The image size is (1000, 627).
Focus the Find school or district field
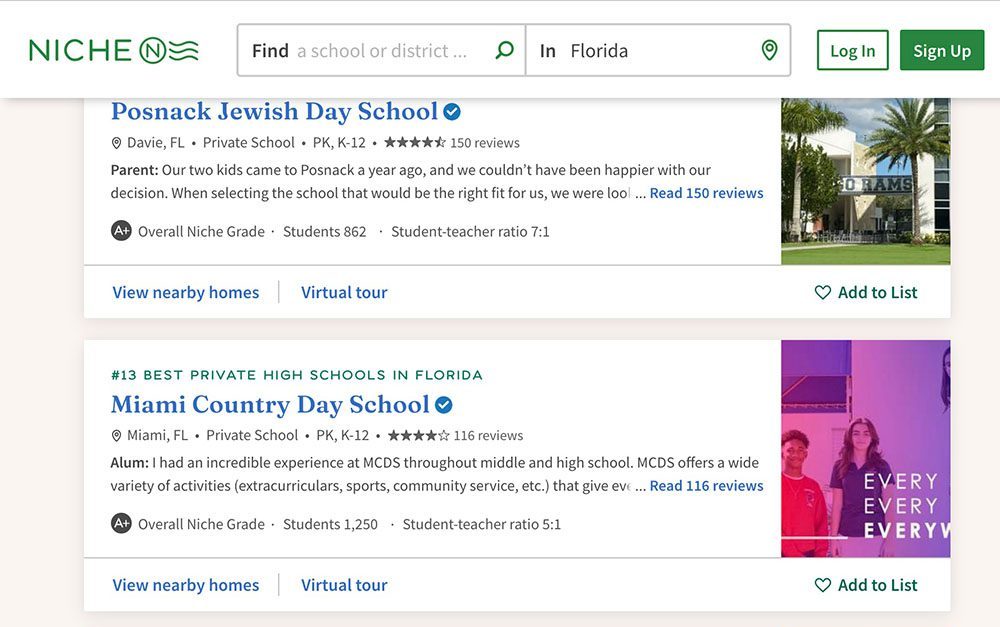coord(380,51)
